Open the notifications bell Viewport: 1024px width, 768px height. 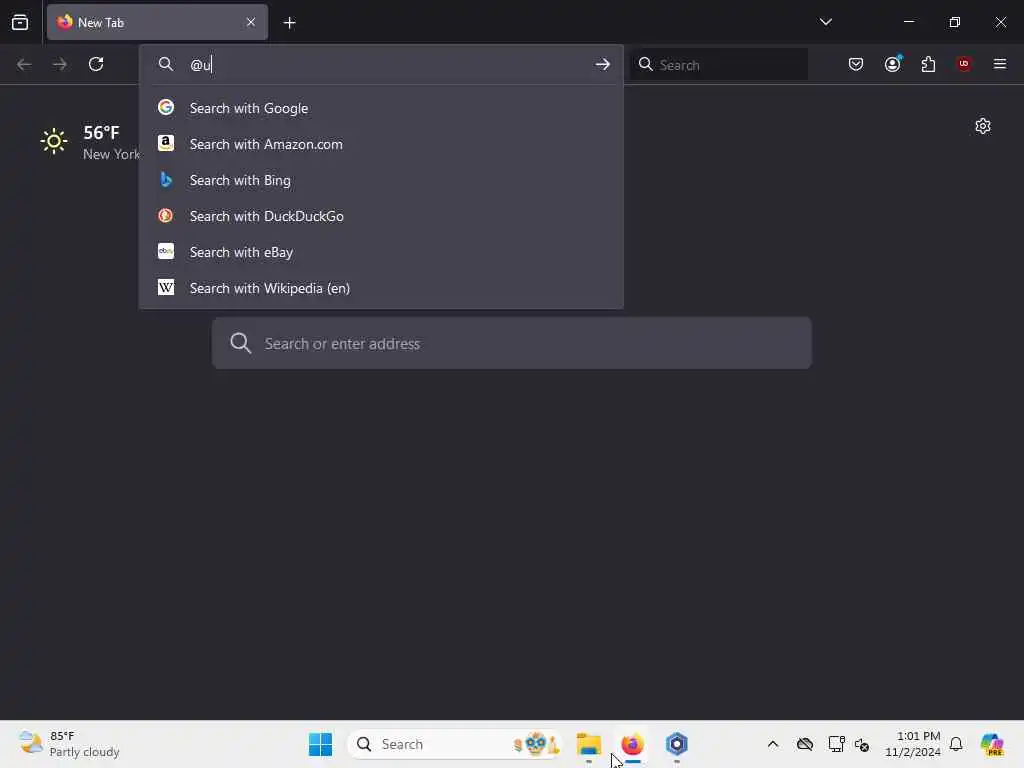[x=956, y=744]
